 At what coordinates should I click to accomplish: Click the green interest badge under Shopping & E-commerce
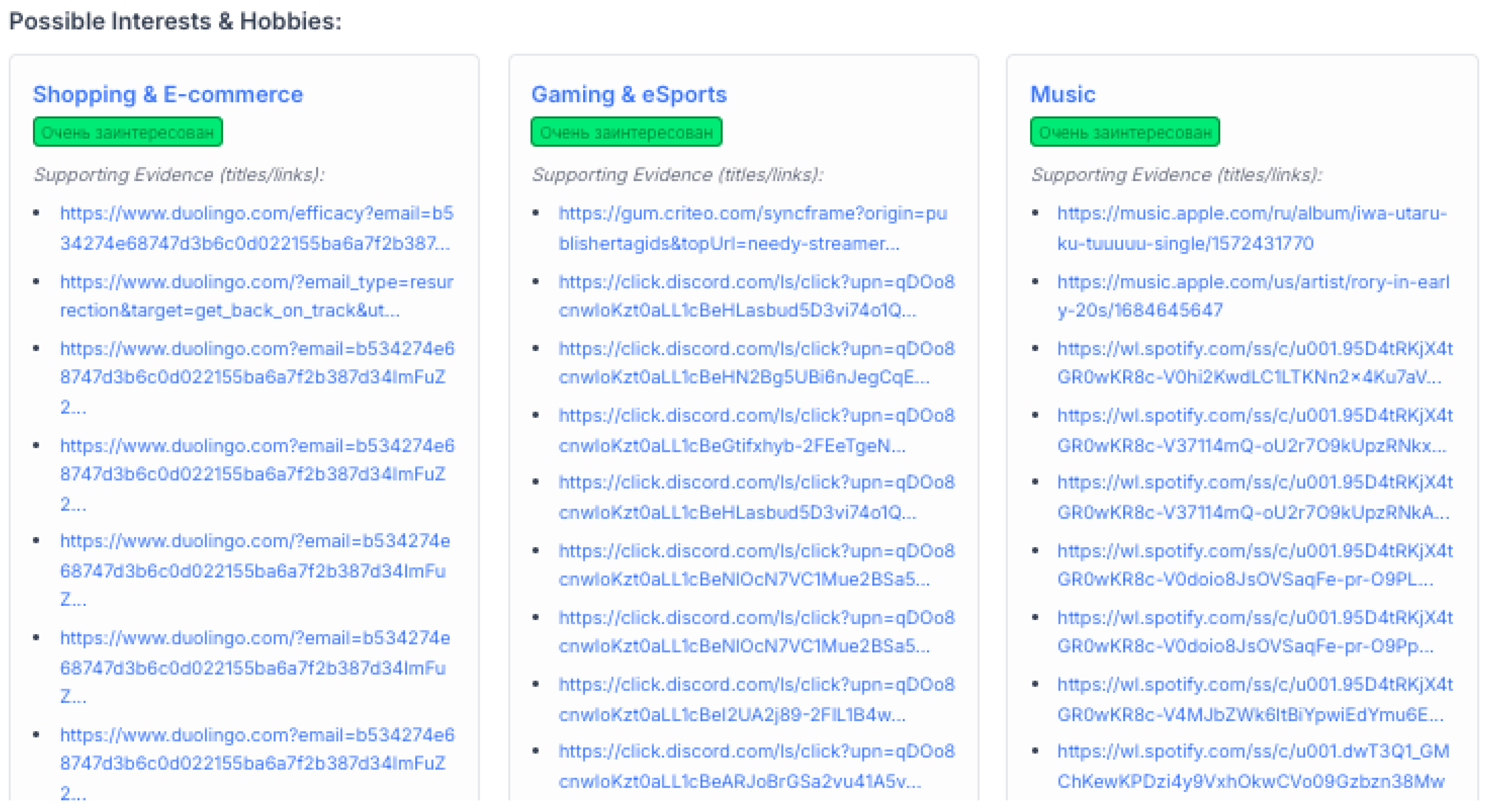pyautogui.click(x=128, y=132)
